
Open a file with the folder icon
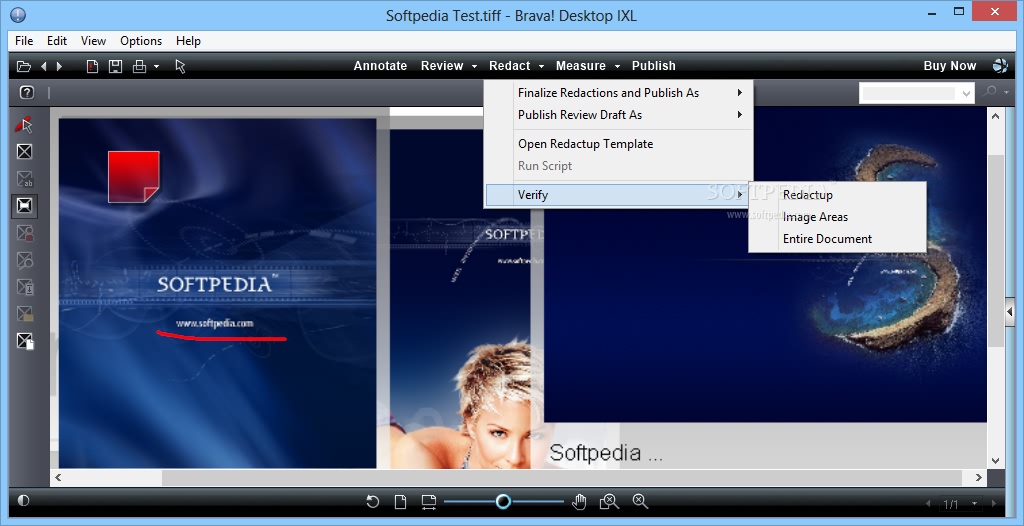tap(24, 66)
